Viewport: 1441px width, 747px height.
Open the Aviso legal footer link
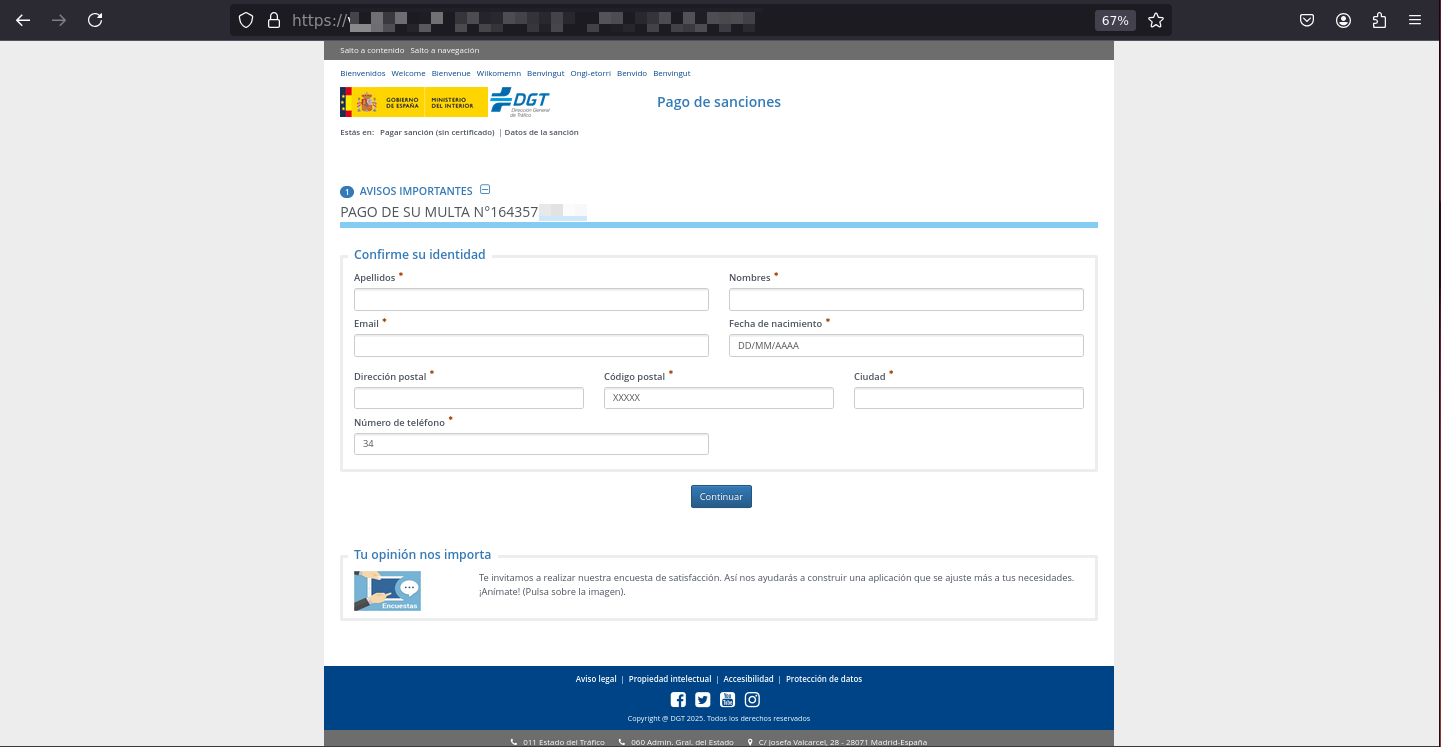596,679
